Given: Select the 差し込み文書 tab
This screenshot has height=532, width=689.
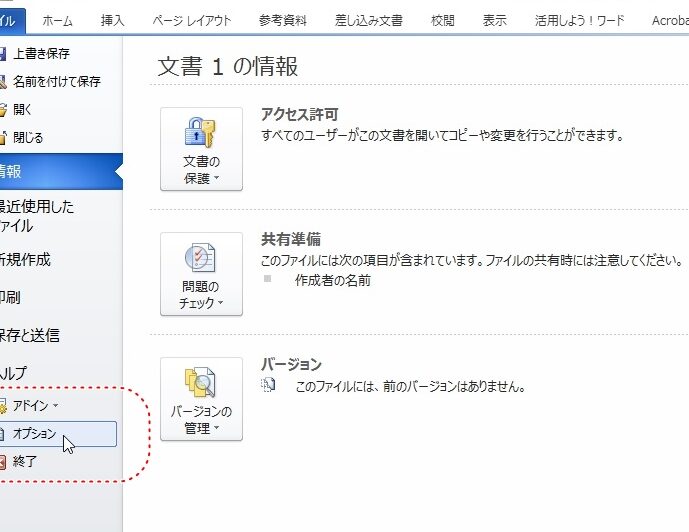Looking at the screenshot, I should click(369, 21).
